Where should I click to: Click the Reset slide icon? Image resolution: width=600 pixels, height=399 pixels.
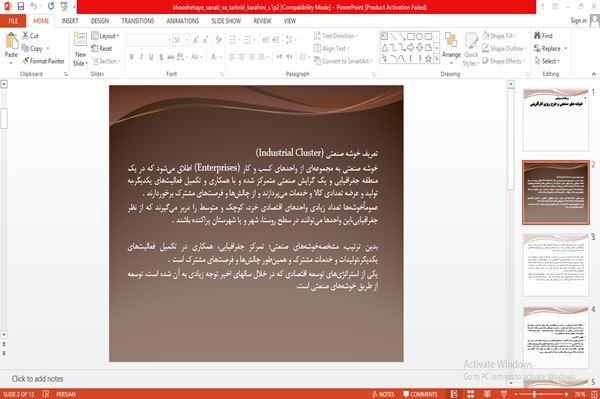95,48
